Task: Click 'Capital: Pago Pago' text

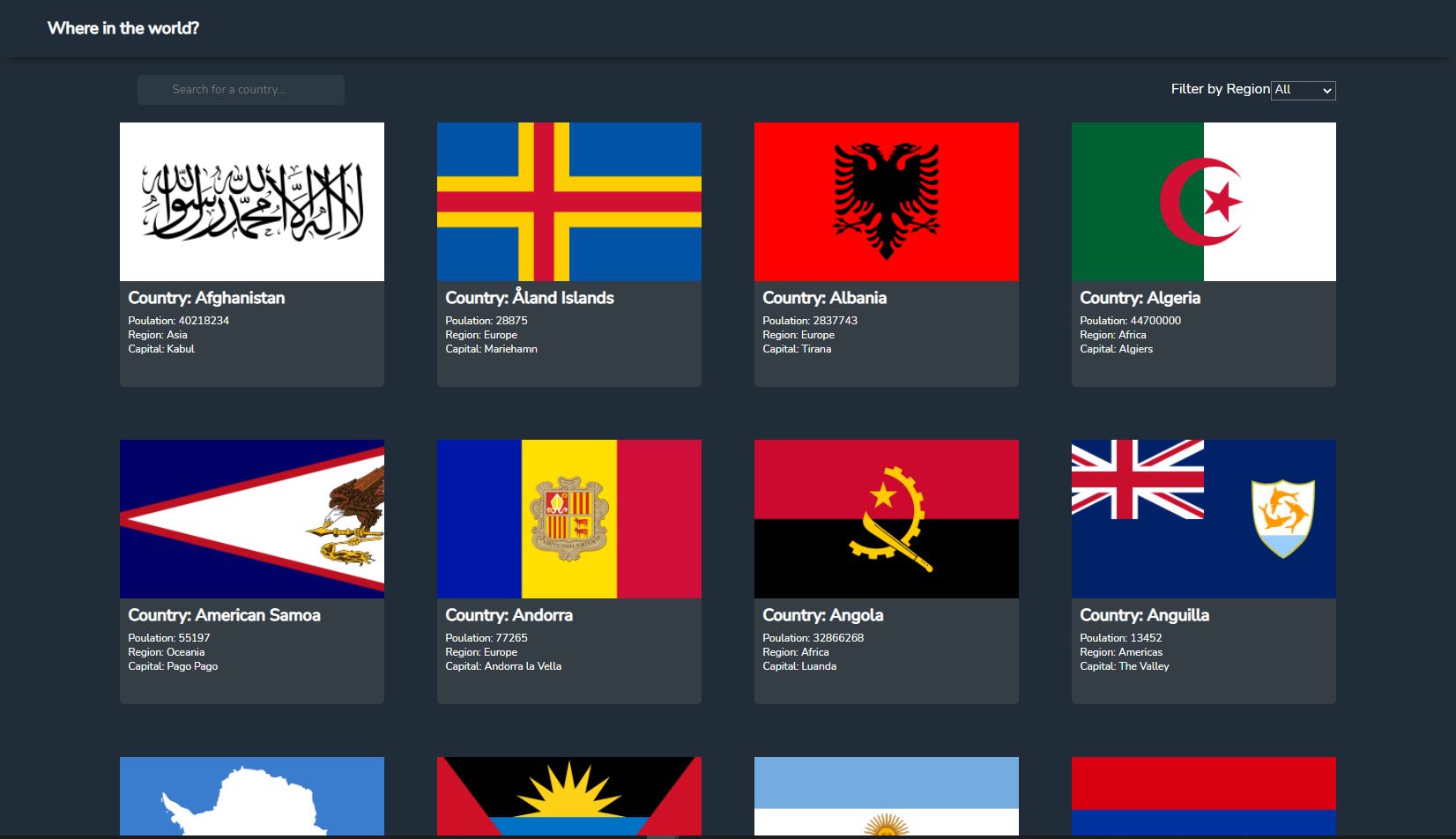Action: 173,666
